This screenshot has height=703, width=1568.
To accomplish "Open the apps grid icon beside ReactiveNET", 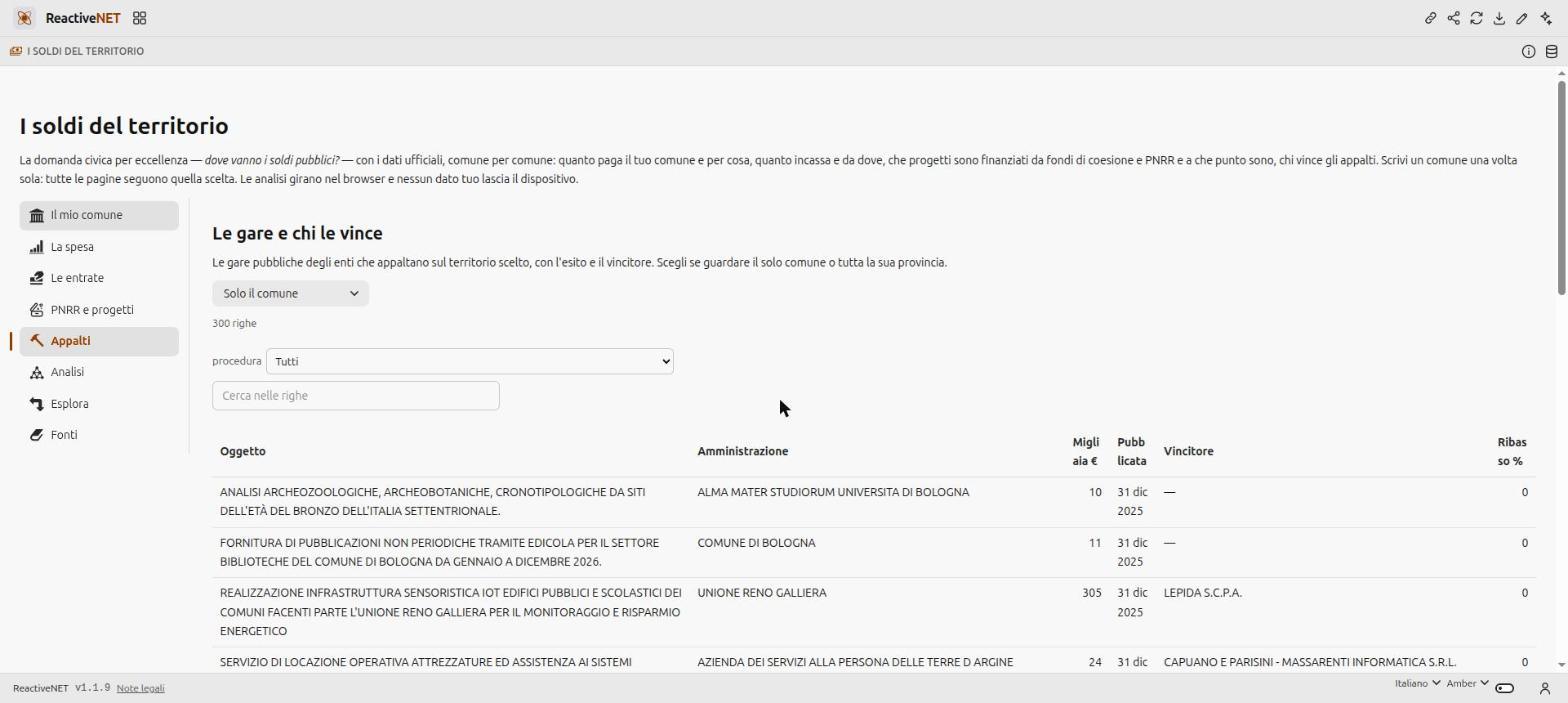I will tap(140, 18).
